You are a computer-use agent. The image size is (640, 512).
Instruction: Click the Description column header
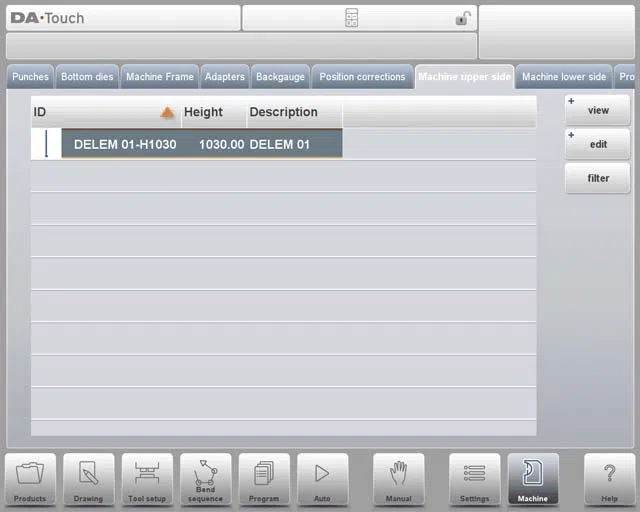pos(294,112)
